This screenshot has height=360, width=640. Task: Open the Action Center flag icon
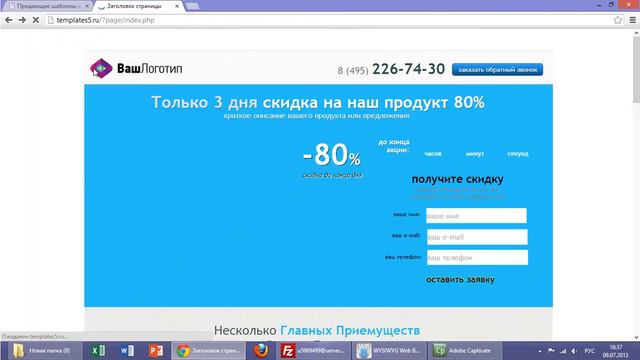[x=551, y=351]
